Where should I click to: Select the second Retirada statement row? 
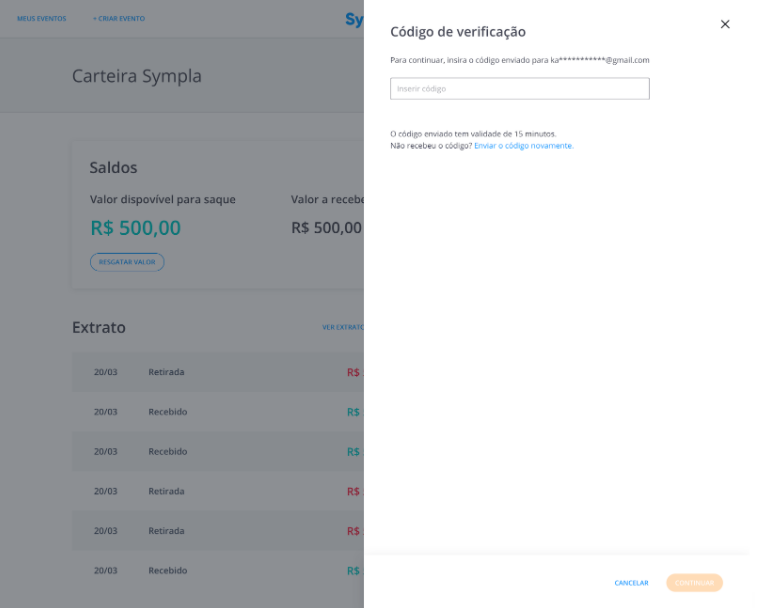coord(218,491)
